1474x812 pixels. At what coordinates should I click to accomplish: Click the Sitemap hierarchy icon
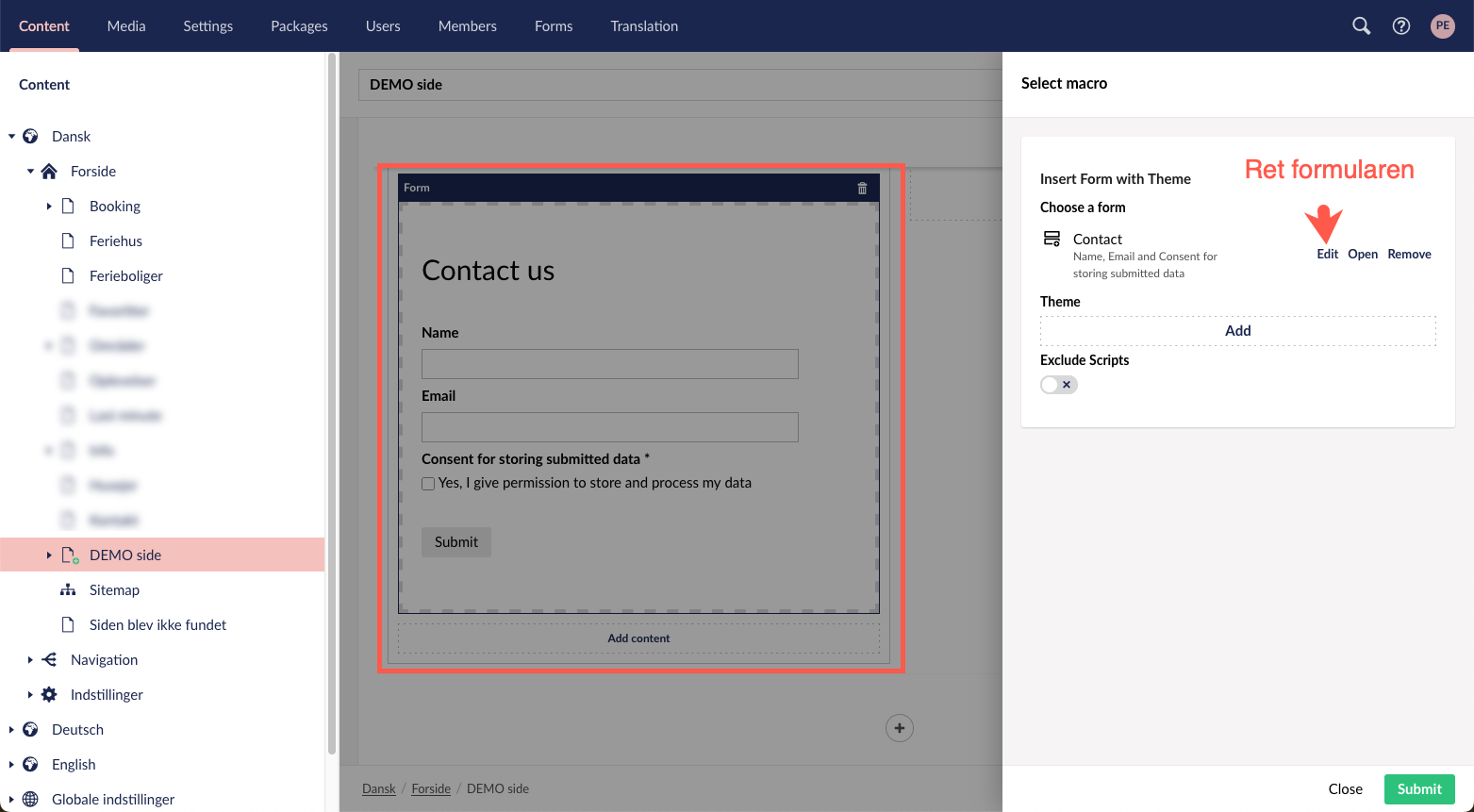pos(68,589)
